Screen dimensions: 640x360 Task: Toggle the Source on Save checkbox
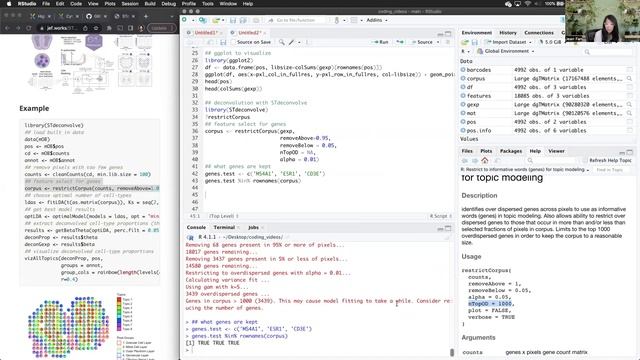point(233,42)
